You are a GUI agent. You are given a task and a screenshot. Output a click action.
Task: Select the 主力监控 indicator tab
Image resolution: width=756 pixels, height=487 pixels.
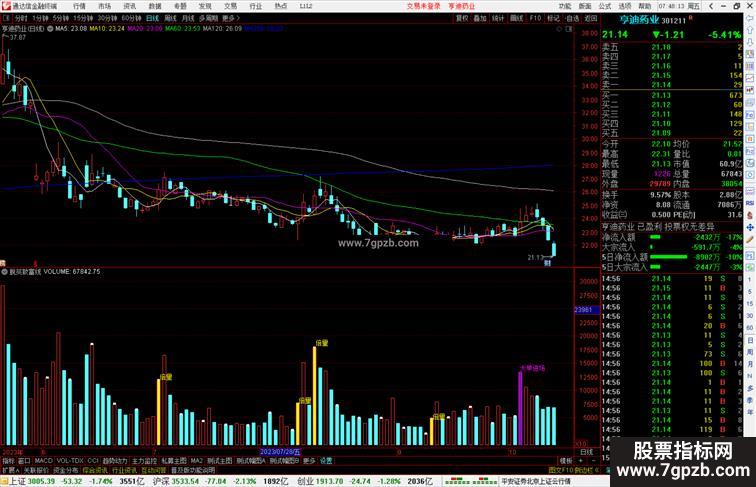[145, 461]
